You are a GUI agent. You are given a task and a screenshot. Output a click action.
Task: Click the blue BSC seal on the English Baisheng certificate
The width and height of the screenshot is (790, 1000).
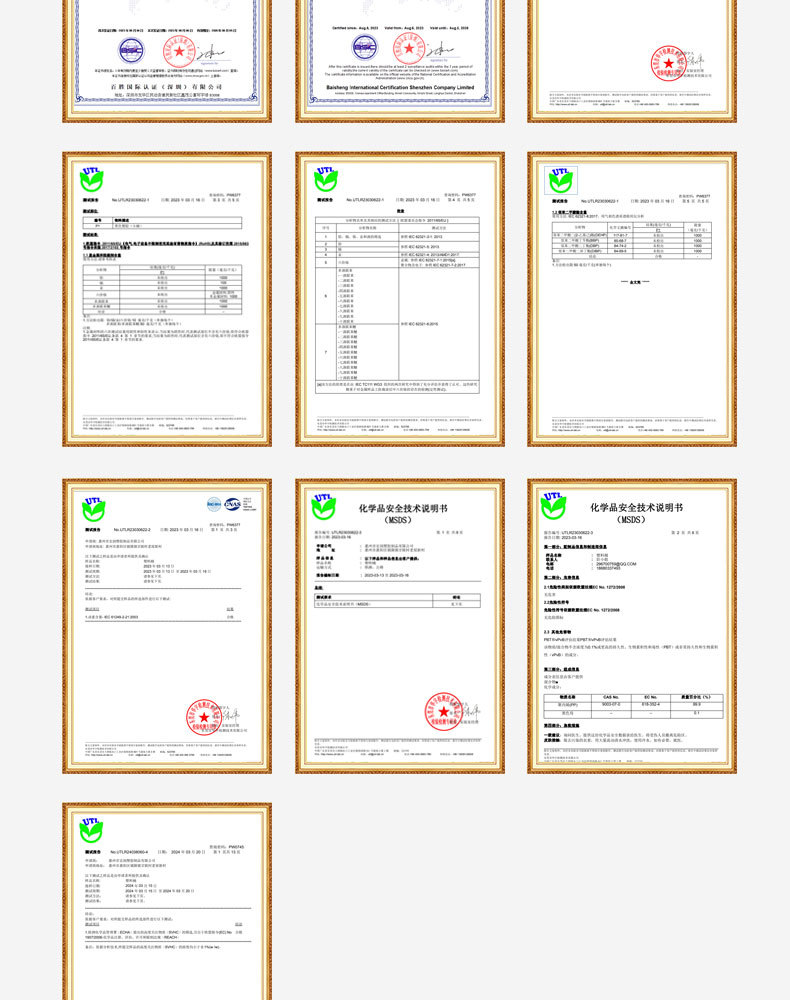(365, 47)
